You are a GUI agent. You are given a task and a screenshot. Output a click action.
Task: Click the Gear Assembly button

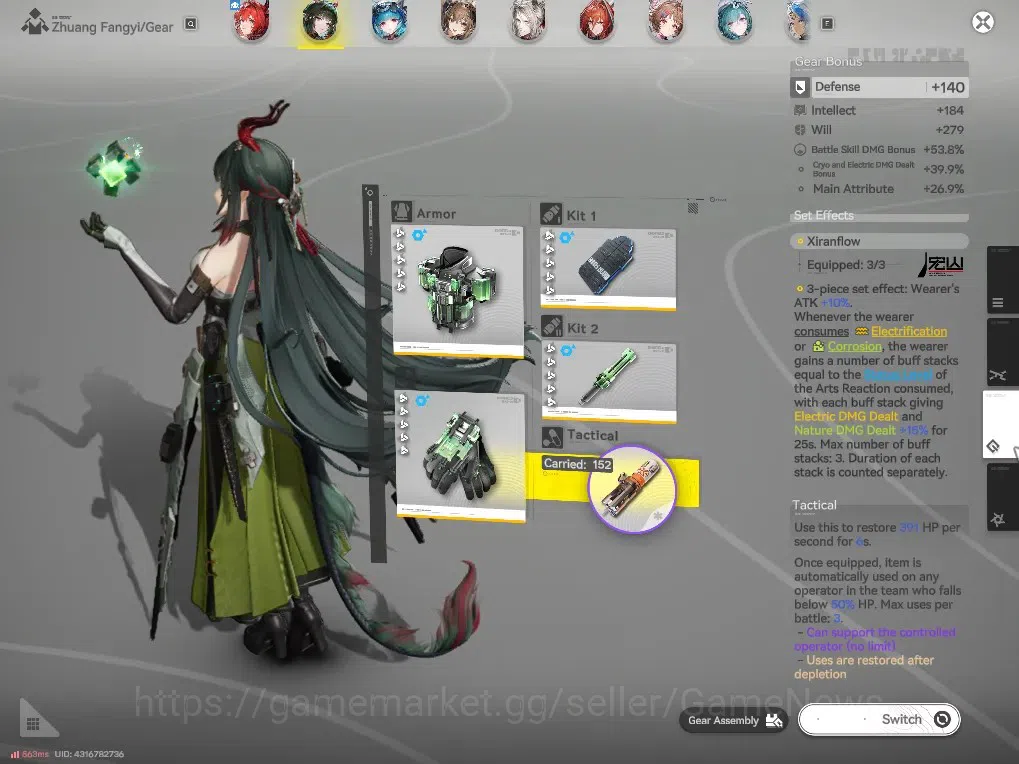(734, 720)
